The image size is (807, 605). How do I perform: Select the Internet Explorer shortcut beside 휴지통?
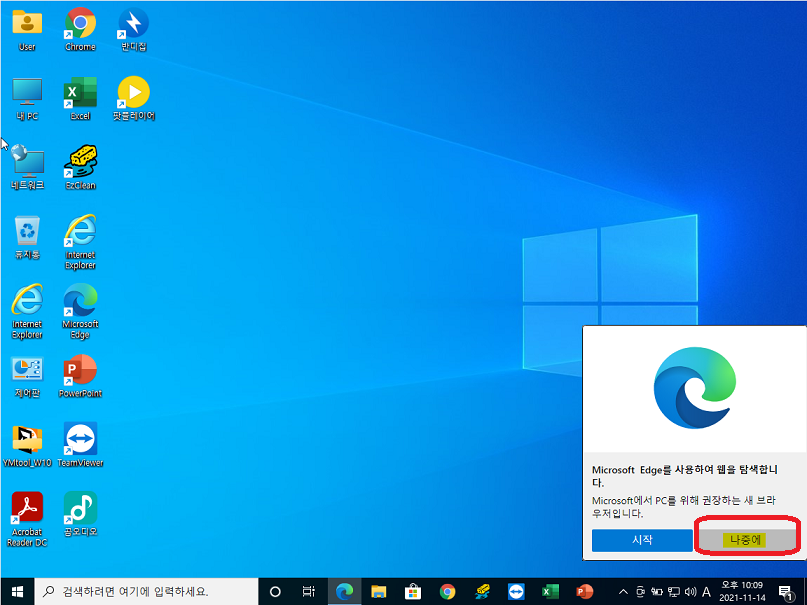click(80, 242)
